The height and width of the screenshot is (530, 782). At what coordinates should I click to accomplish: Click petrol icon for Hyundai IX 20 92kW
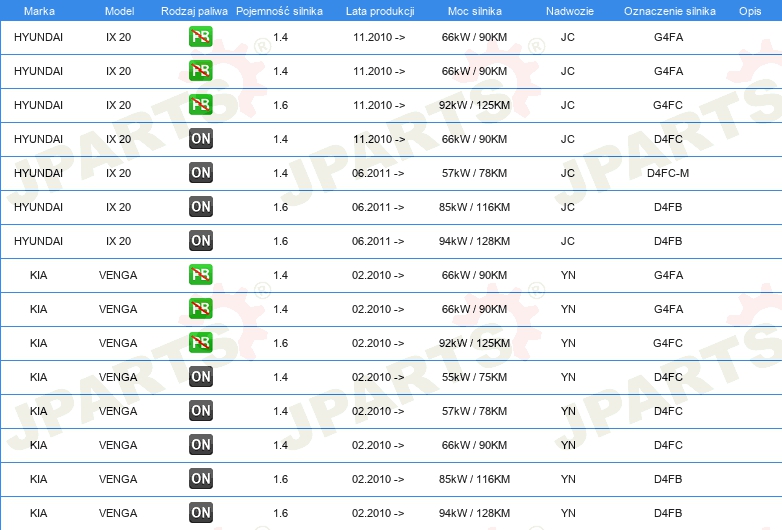coord(200,105)
